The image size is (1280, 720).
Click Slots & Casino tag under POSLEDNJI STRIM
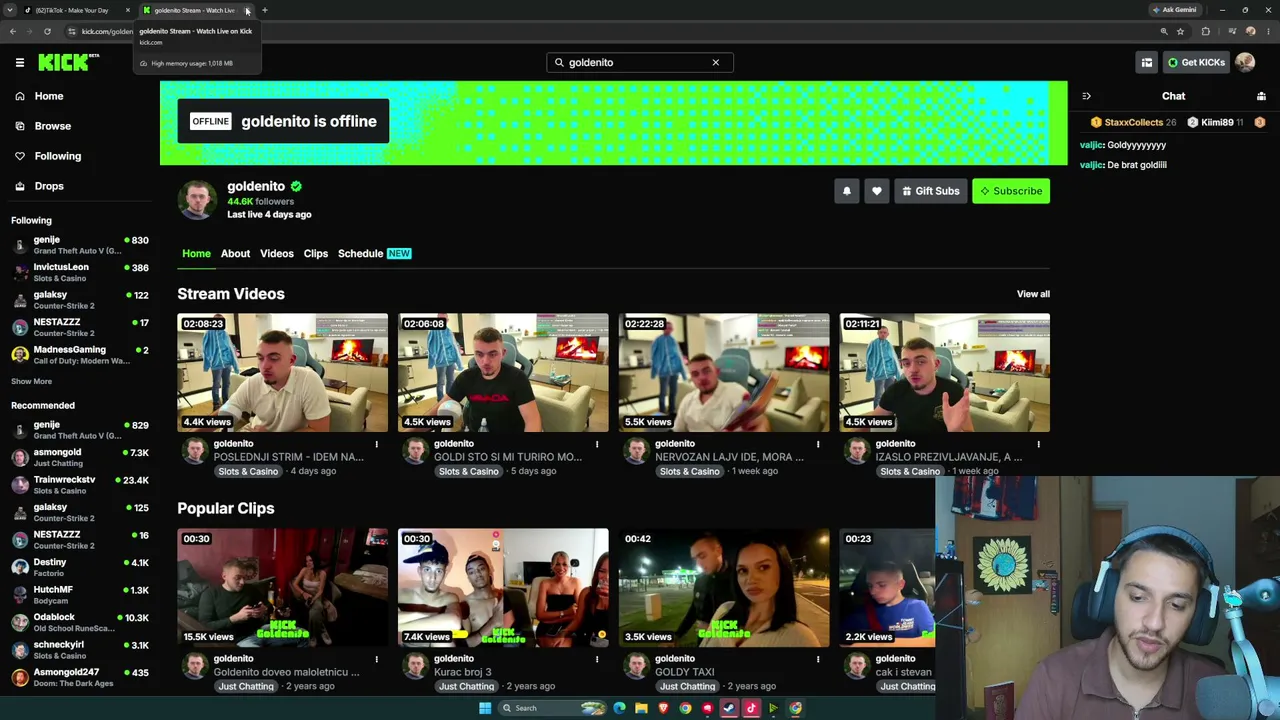click(248, 471)
